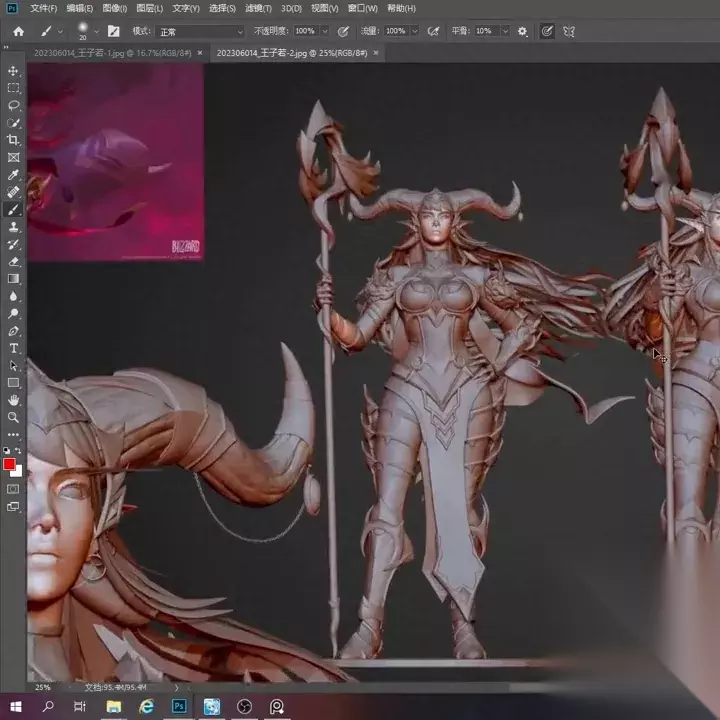The width and height of the screenshot is (720, 720).
Task: Select the Lasso tool
Action: pyautogui.click(x=14, y=105)
